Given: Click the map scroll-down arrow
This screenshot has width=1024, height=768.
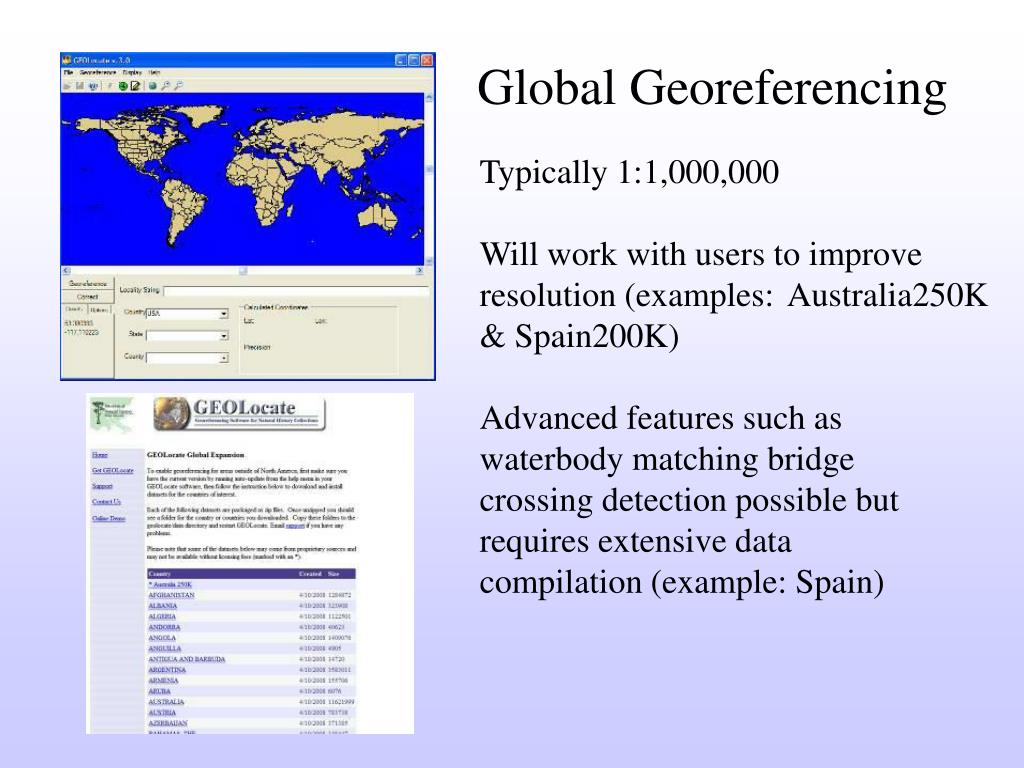Looking at the screenshot, I should tap(429, 261).
